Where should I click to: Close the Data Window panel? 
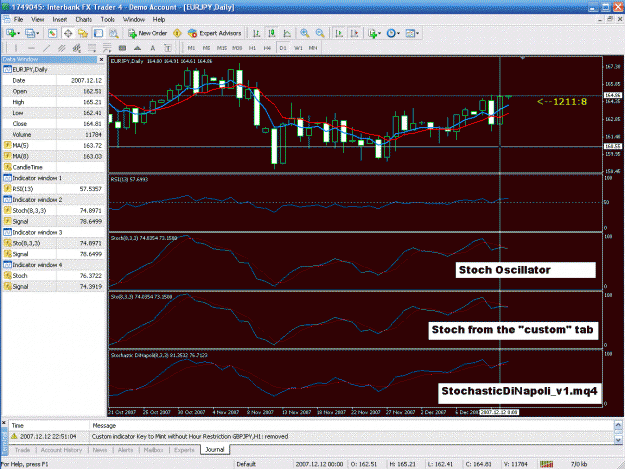tap(102, 59)
